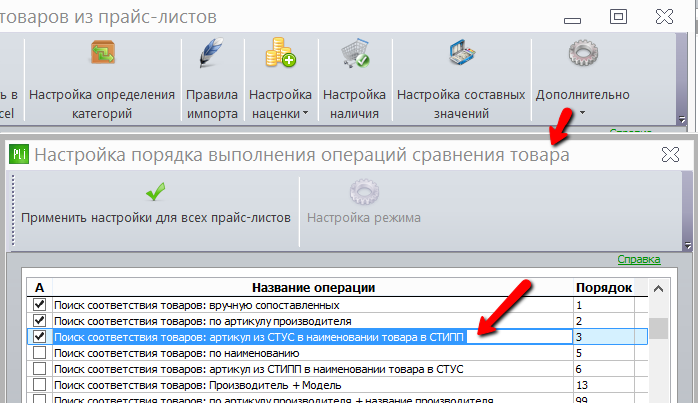Open markup settings coins icon
This screenshot has height=403, width=698.
pos(280,53)
